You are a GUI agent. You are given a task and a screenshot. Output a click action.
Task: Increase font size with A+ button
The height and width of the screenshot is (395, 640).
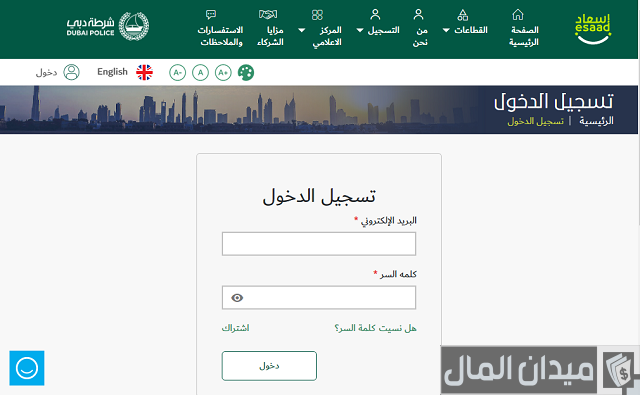pyautogui.click(x=223, y=73)
